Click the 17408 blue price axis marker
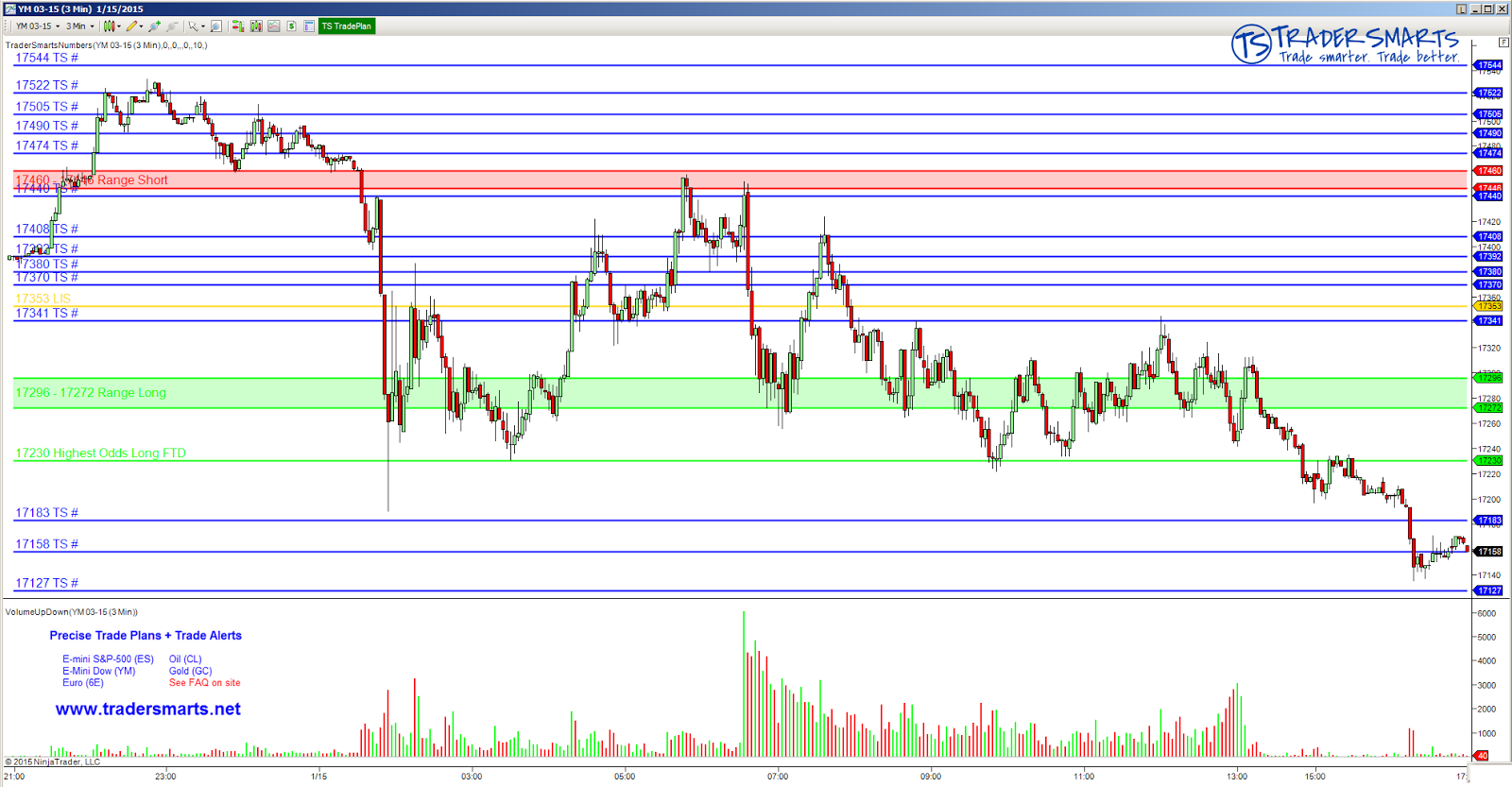 click(1489, 236)
